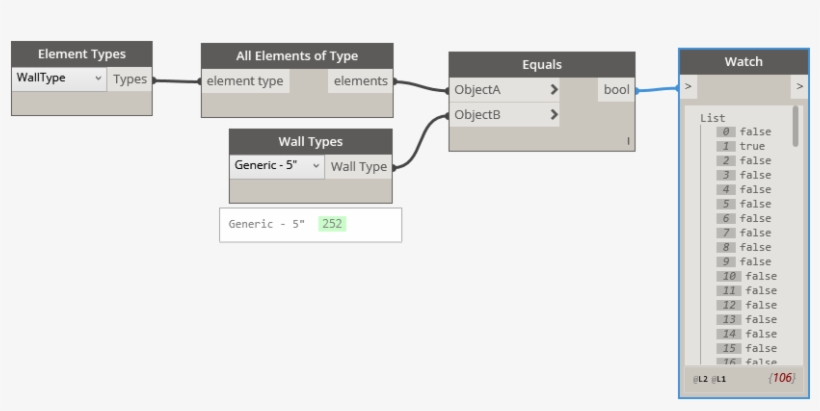Click the green 252 element ID
Screen dimensions: 820x411
332,224
